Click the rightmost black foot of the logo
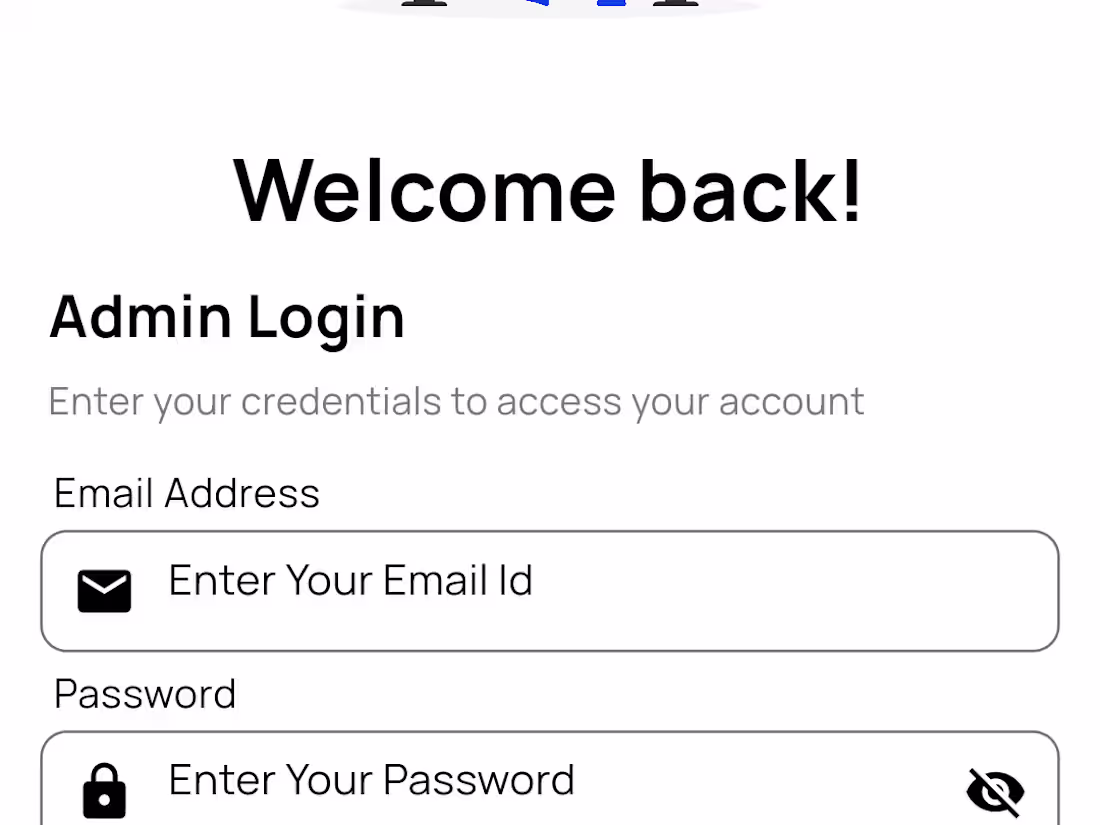Screen dimensions: 1100x825 [675, 3]
